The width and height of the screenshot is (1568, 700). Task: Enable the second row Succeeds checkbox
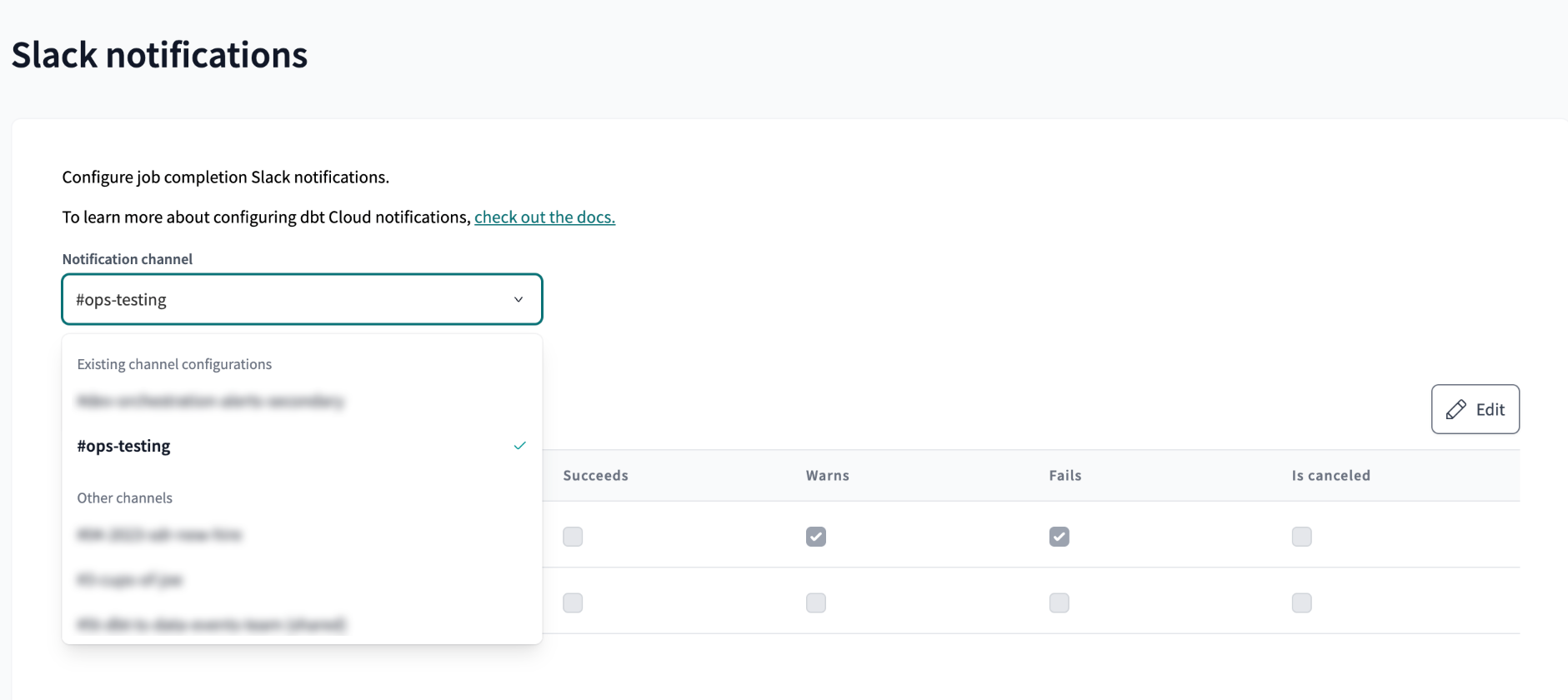click(573, 602)
